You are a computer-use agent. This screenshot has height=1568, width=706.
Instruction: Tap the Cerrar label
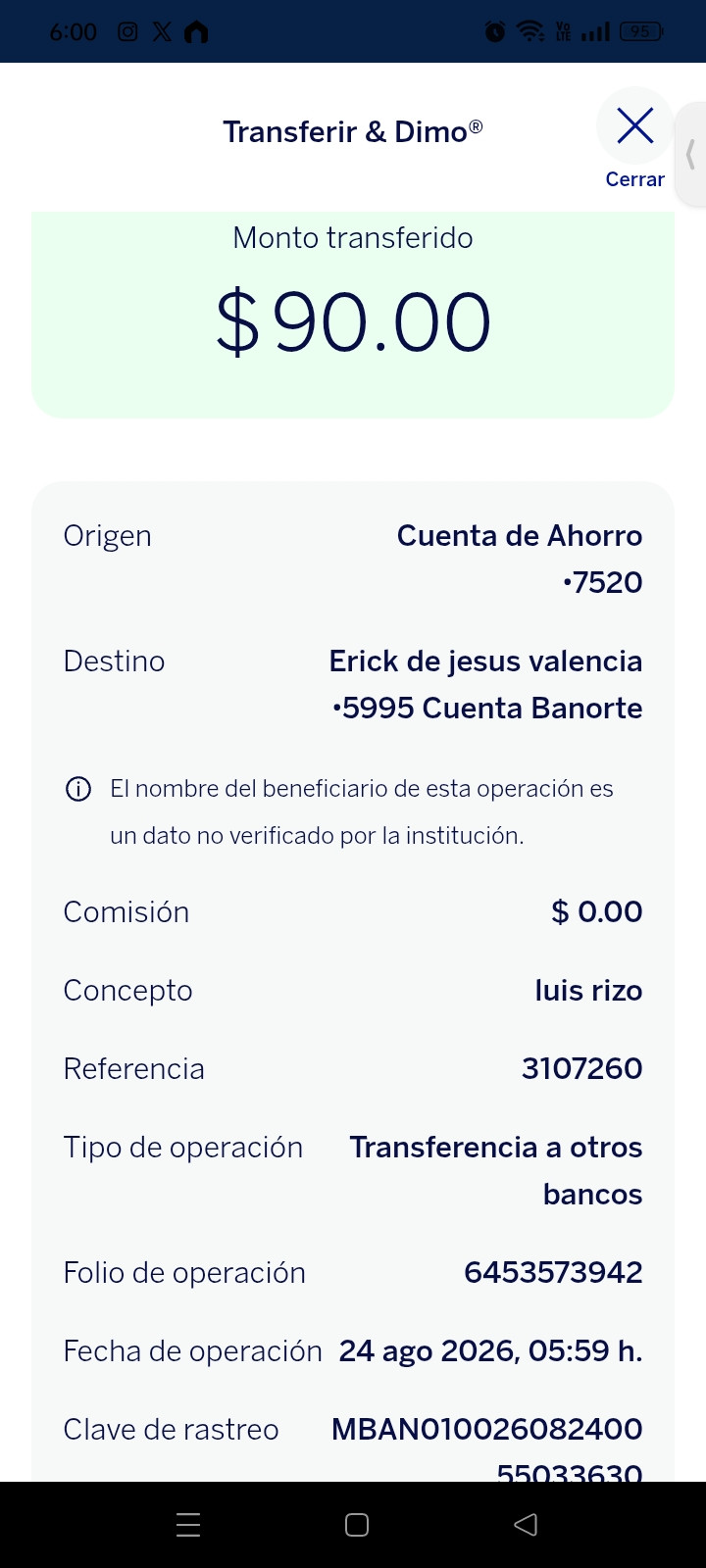coord(635,179)
